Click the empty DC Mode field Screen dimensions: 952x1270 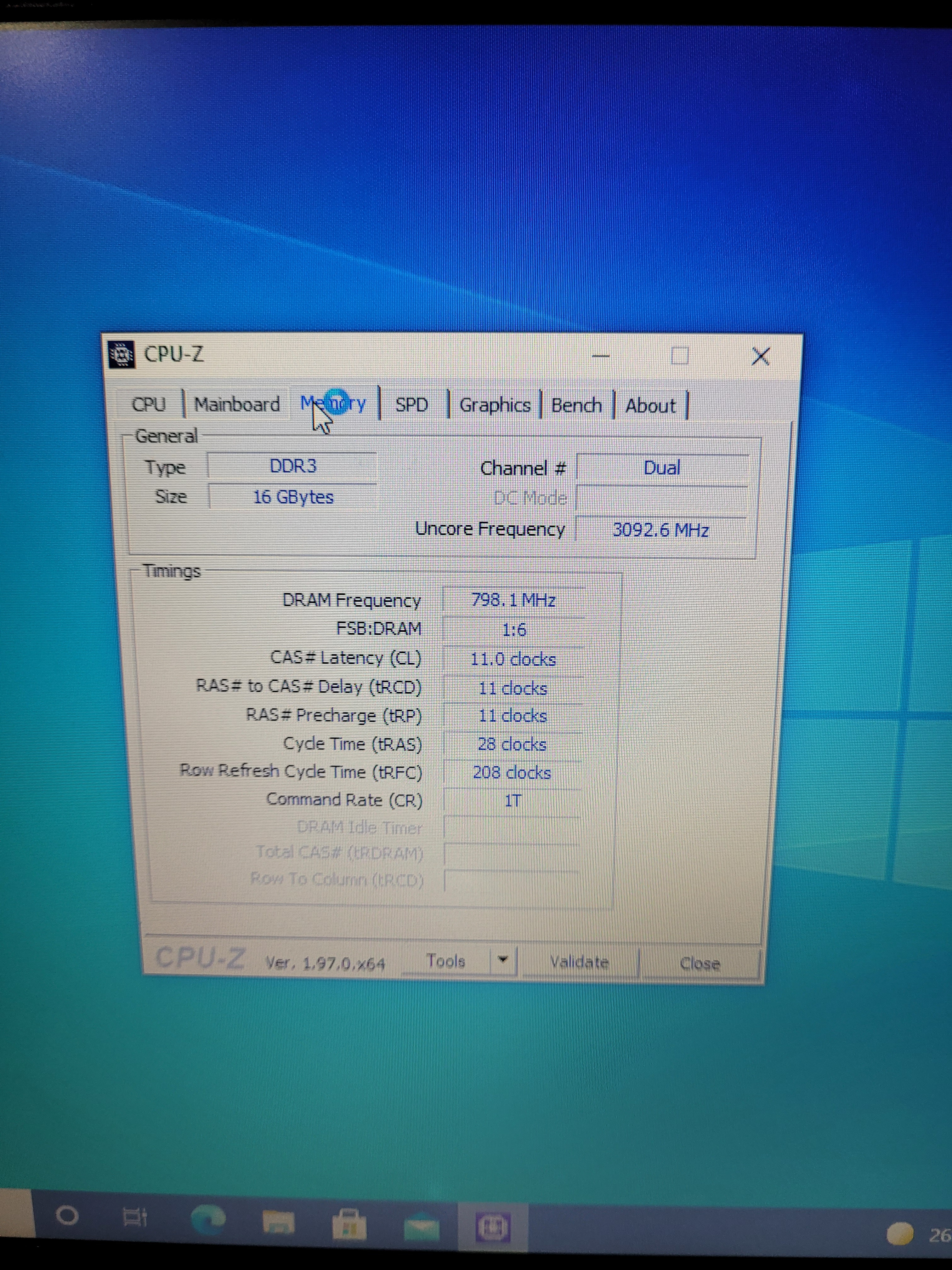[662, 498]
